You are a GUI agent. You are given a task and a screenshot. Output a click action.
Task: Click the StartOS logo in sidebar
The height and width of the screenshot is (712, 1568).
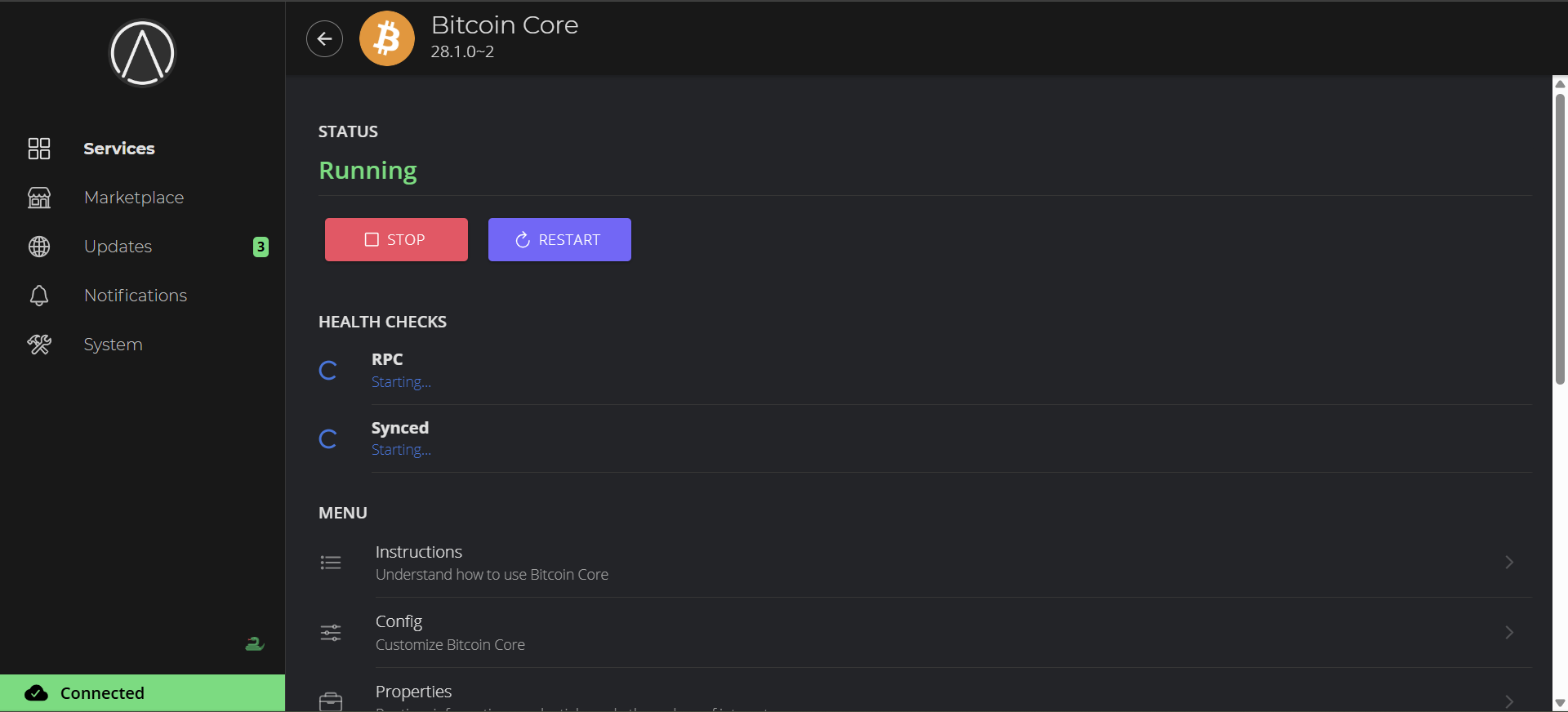coord(142,53)
